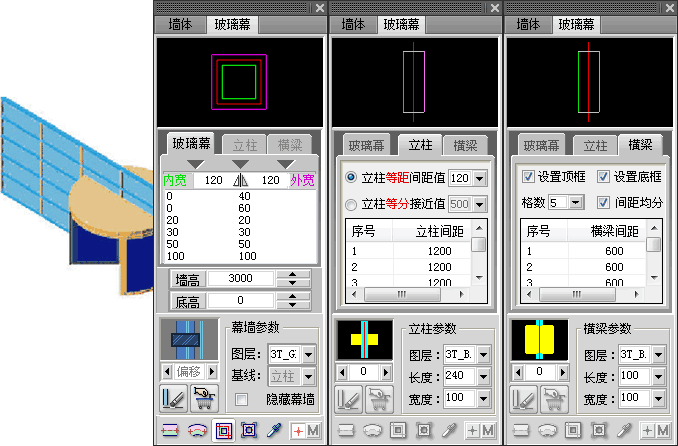This screenshot has width=678, height=446.
Task: Click the +M button in left panel
Action: click(x=305, y=430)
